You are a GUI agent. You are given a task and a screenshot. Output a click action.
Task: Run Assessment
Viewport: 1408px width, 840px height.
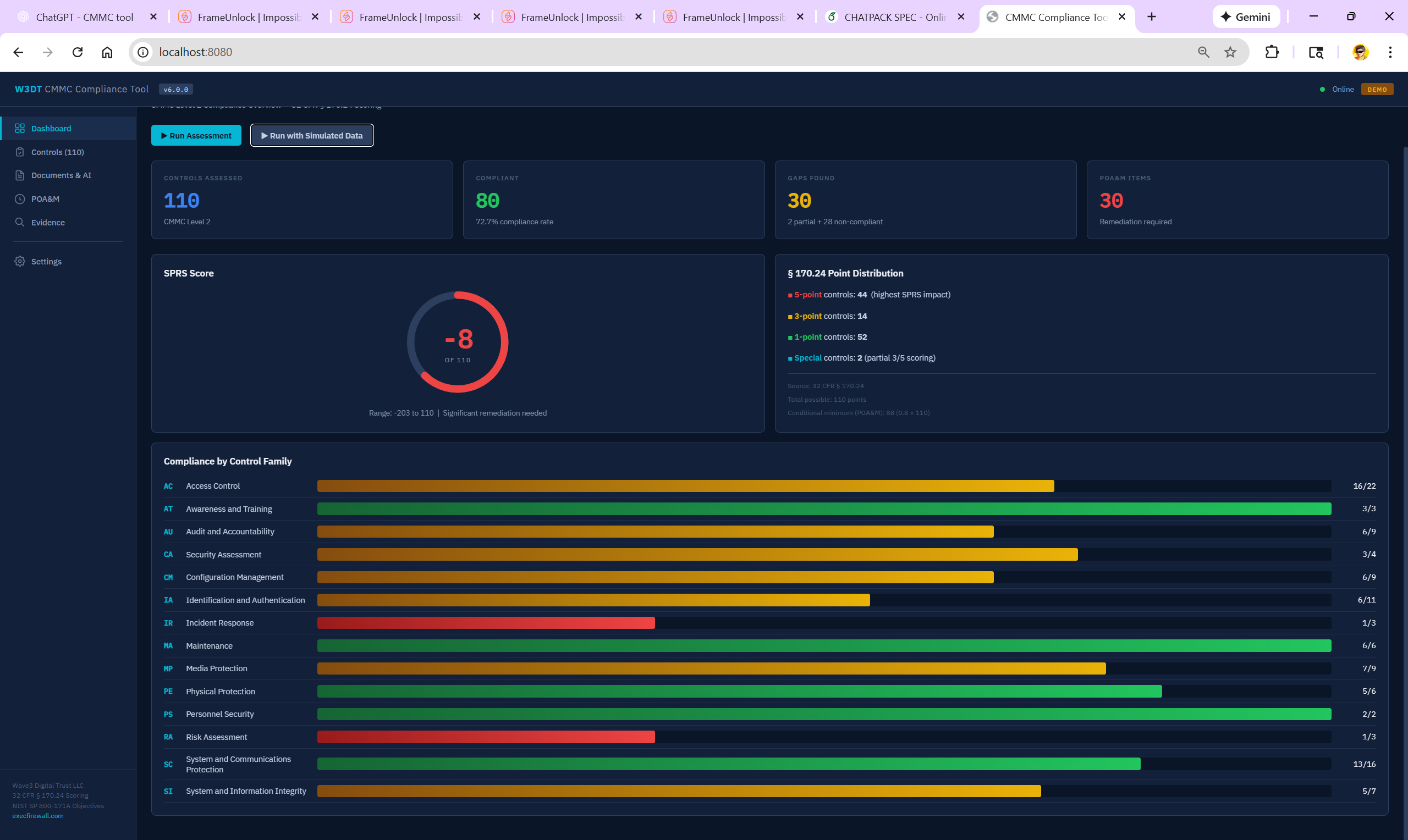coord(196,135)
